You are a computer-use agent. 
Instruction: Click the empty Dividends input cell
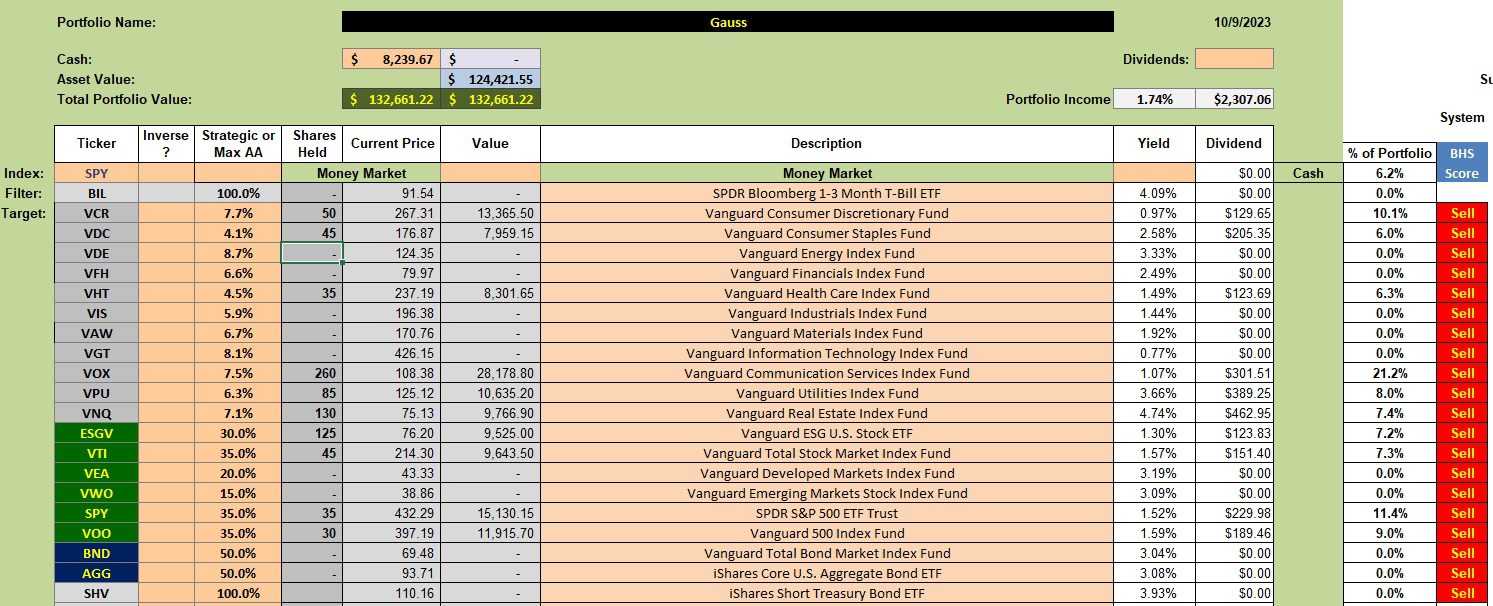coord(1234,59)
